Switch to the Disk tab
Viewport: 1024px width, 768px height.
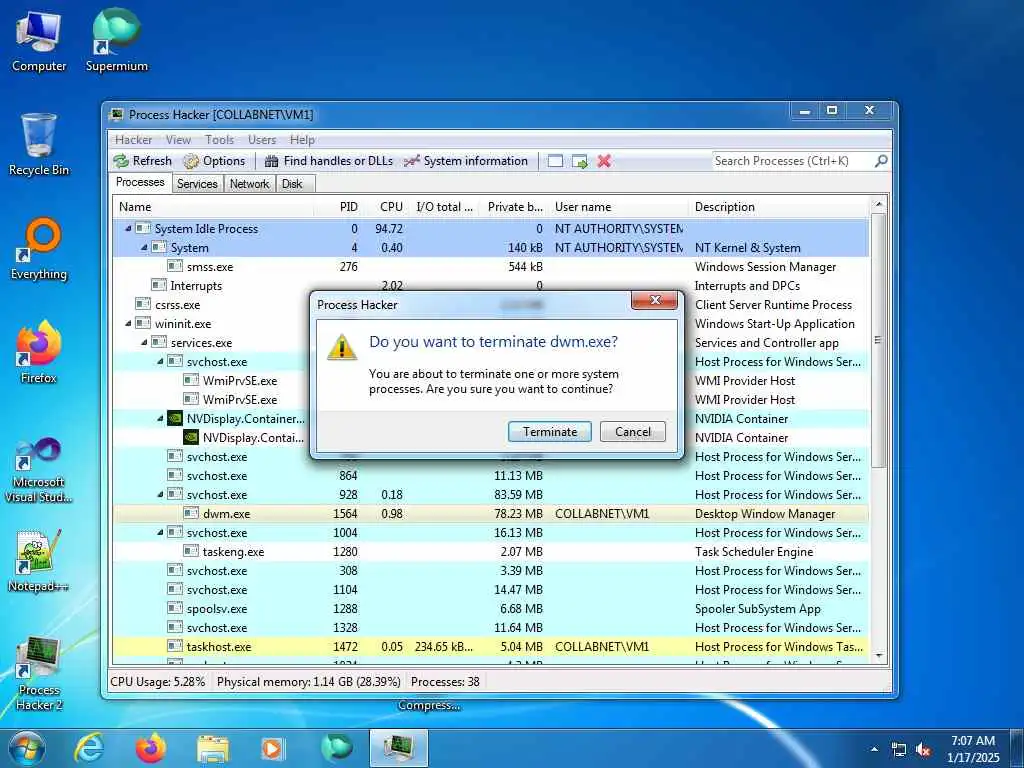(293, 184)
